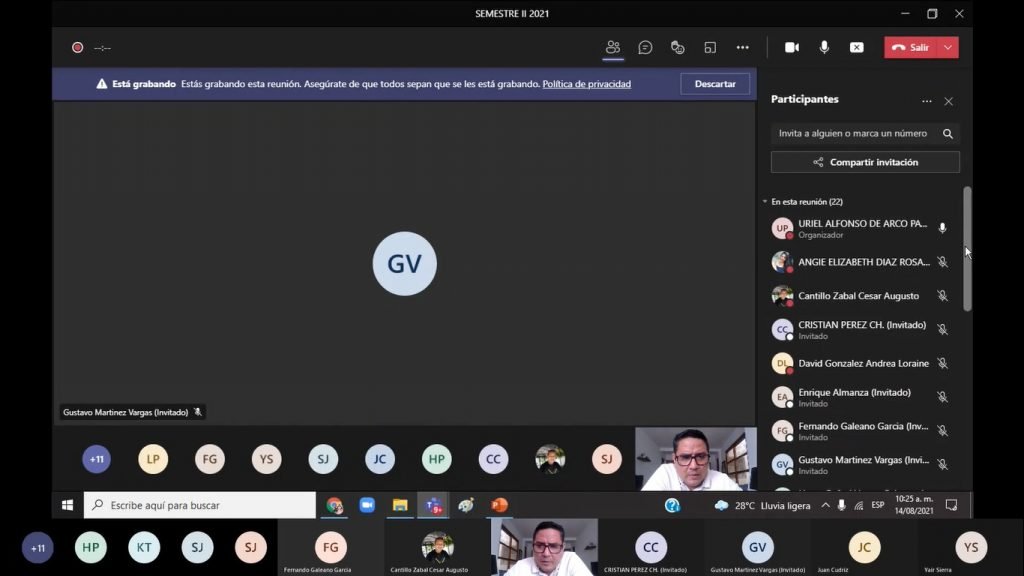
Task: Open PowerPoint from the Windows taskbar
Action: click(x=499, y=505)
